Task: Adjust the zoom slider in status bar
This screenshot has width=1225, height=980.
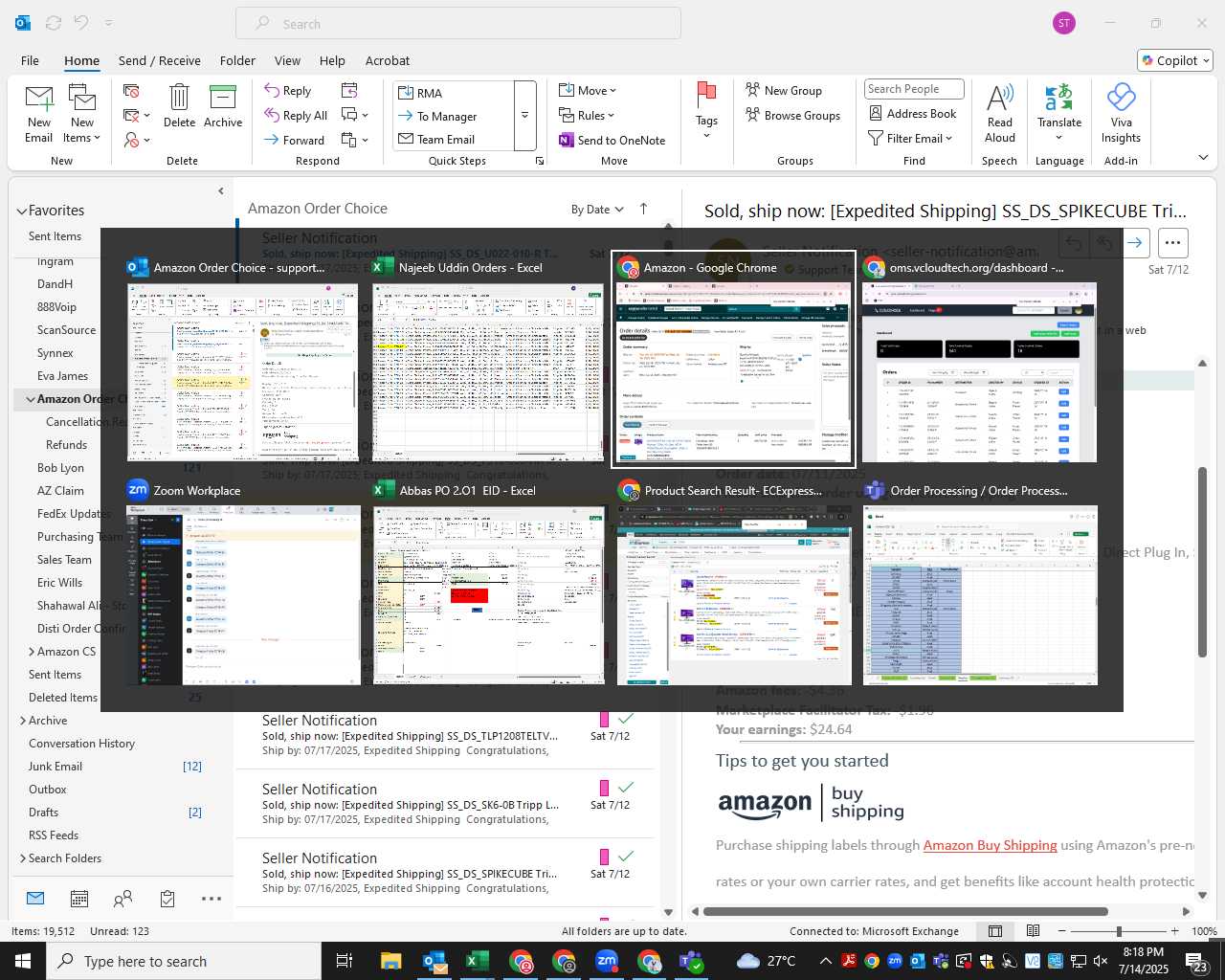Action: coord(1119,931)
